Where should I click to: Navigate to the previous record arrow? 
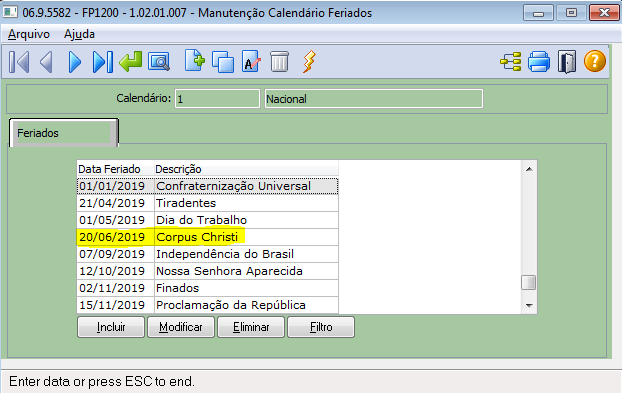point(46,62)
